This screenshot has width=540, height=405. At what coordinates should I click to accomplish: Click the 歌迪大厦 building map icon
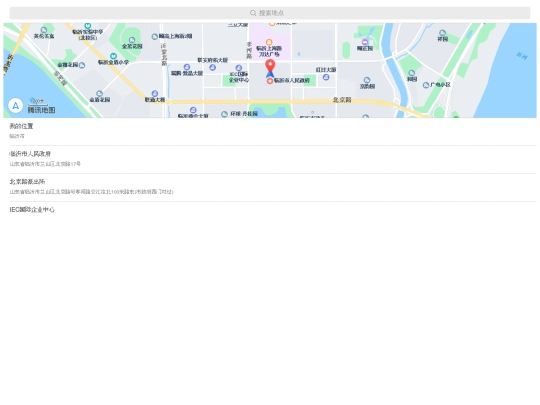point(155,93)
